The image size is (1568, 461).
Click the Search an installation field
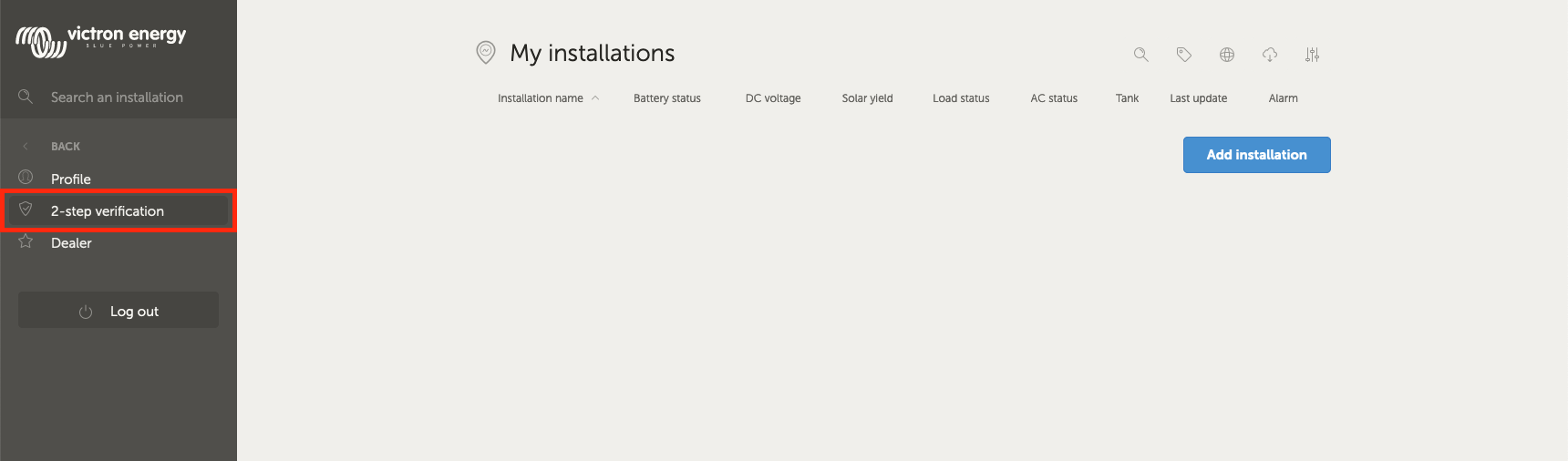pyautogui.click(x=117, y=97)
